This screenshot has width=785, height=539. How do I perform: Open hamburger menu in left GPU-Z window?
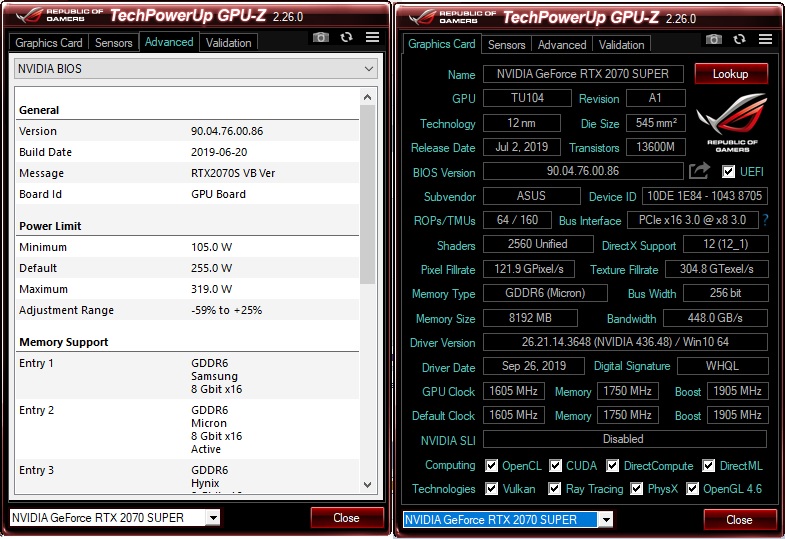(372, 37)
